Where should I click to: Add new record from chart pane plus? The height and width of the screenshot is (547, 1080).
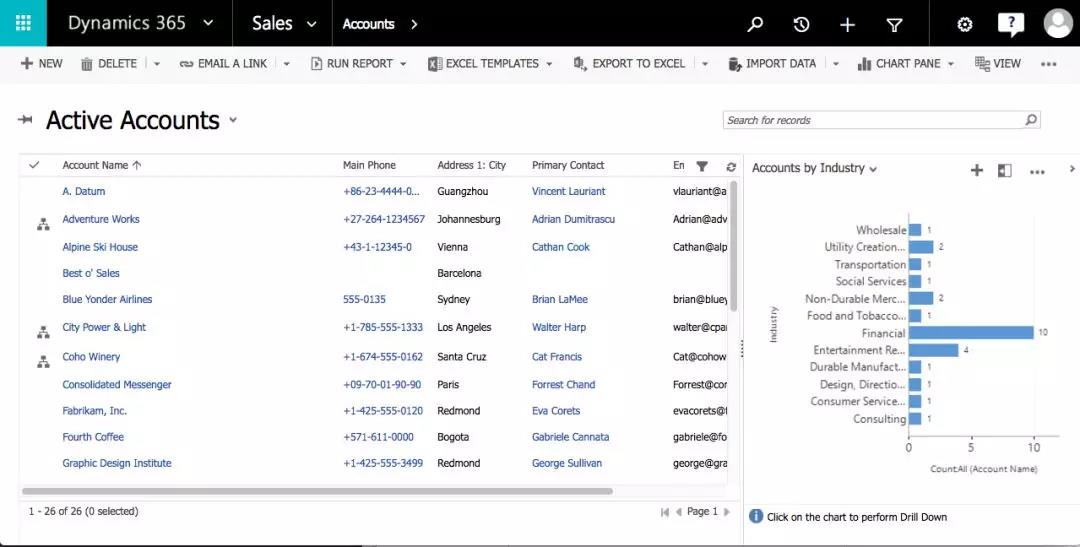pos(977,170)
